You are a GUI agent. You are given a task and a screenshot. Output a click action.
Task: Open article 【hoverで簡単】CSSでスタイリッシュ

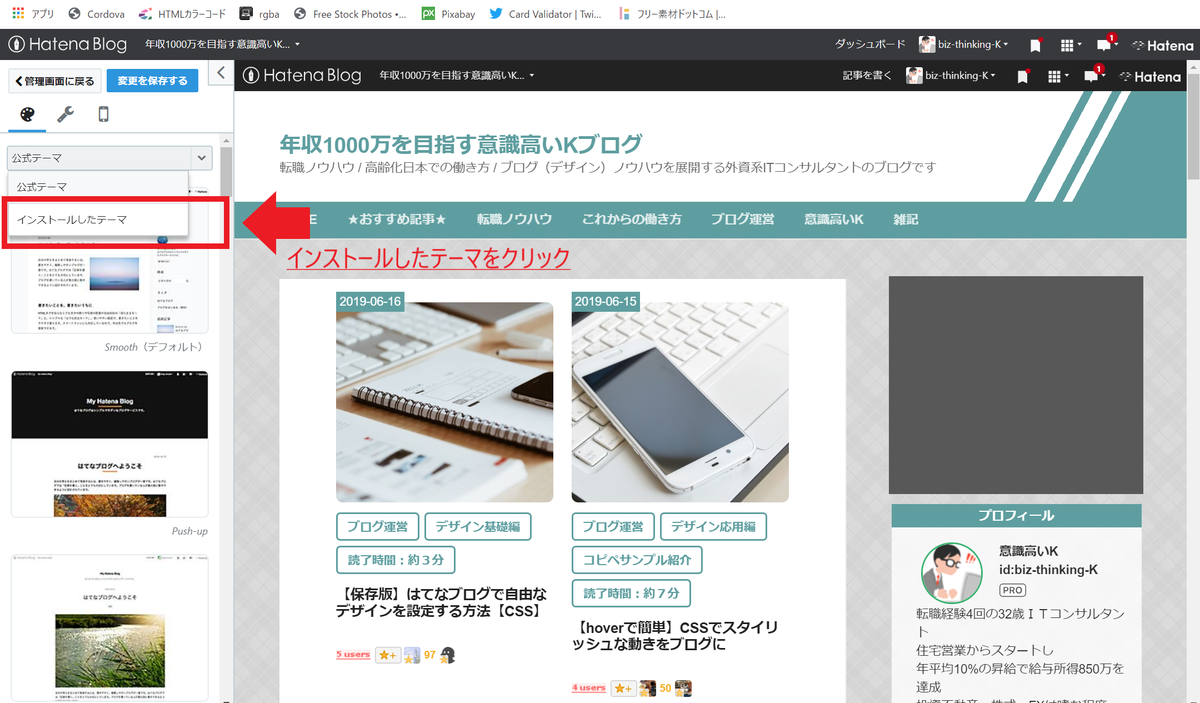pyautogui.click(x=674, y=635)
